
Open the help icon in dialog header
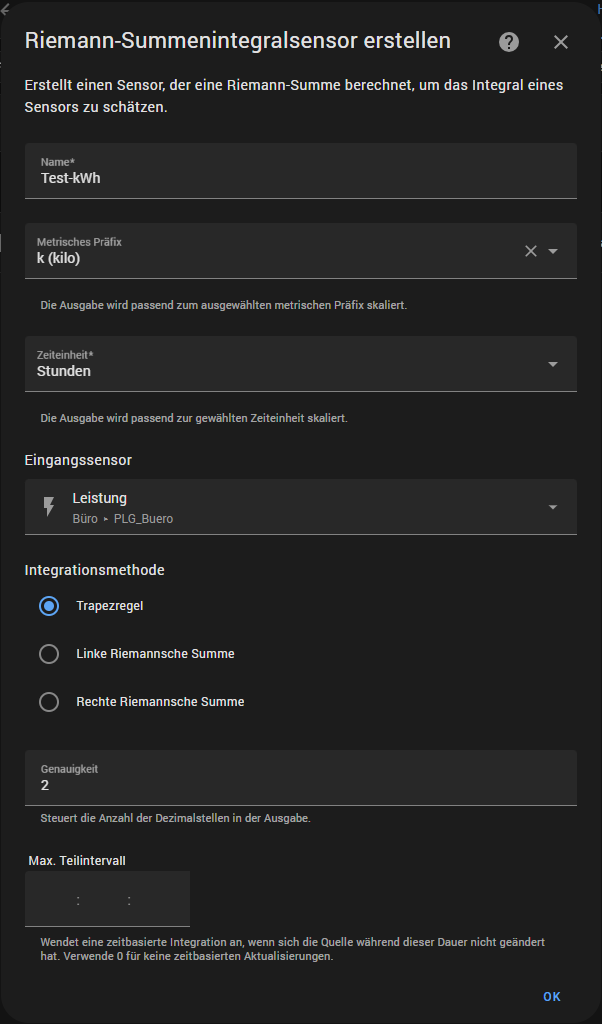pyautogui.click(x=509, y=42)
